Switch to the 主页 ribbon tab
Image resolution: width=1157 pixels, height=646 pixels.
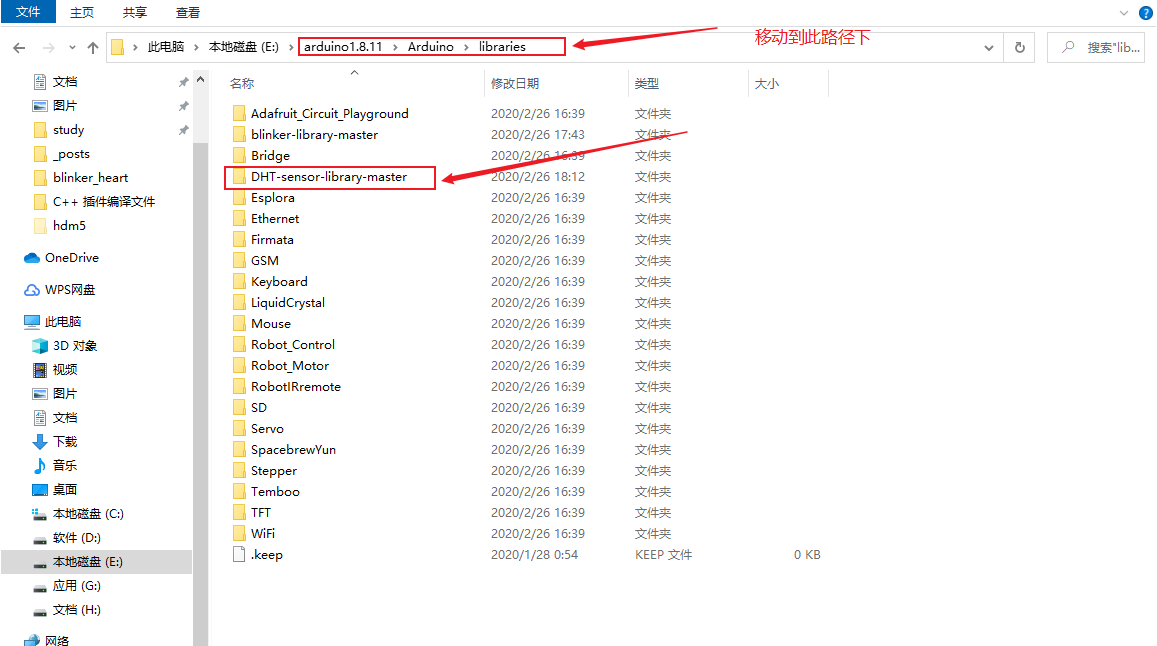point(82,13)
